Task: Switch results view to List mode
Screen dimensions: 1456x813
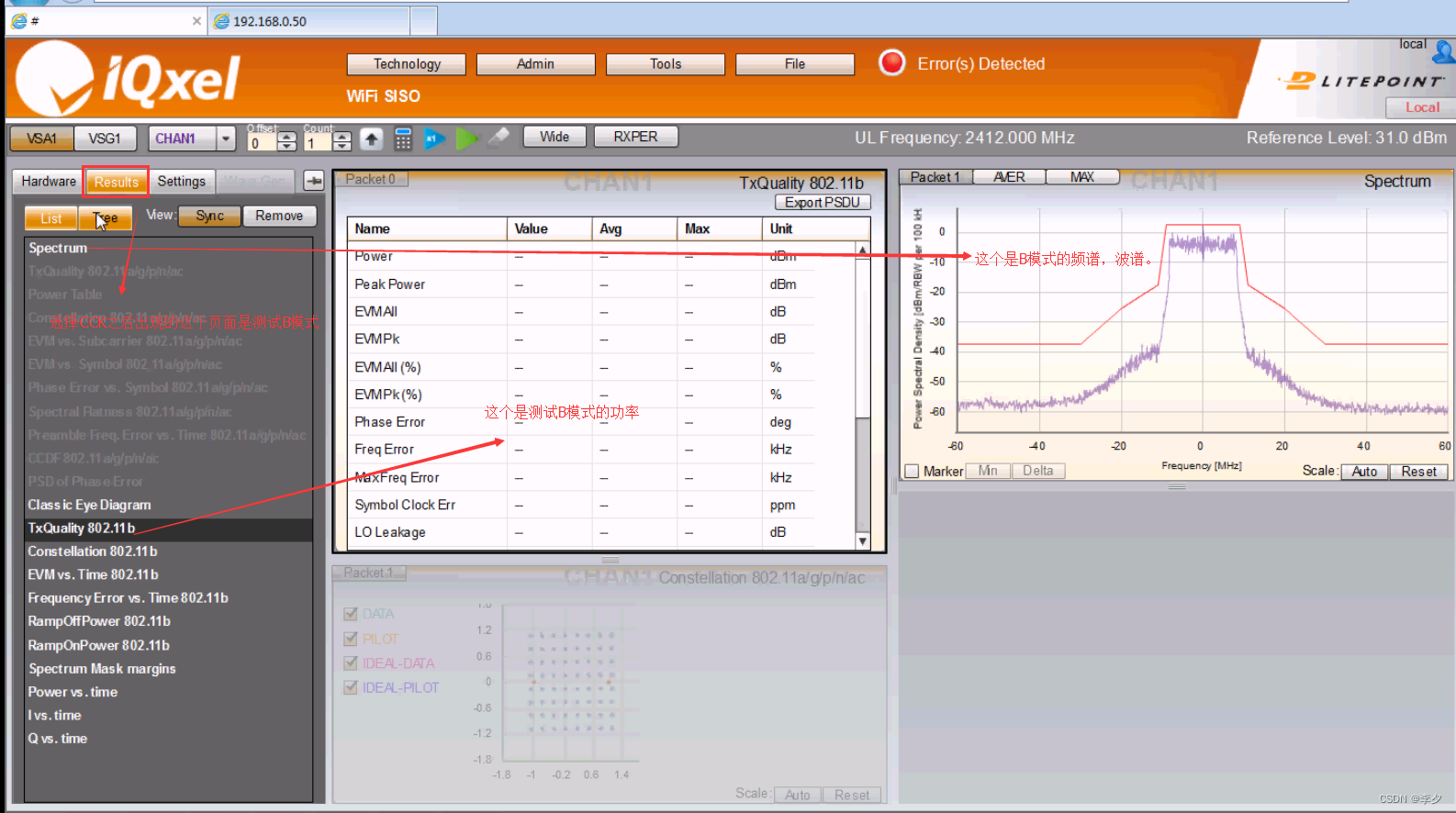Action: [51, 218]
